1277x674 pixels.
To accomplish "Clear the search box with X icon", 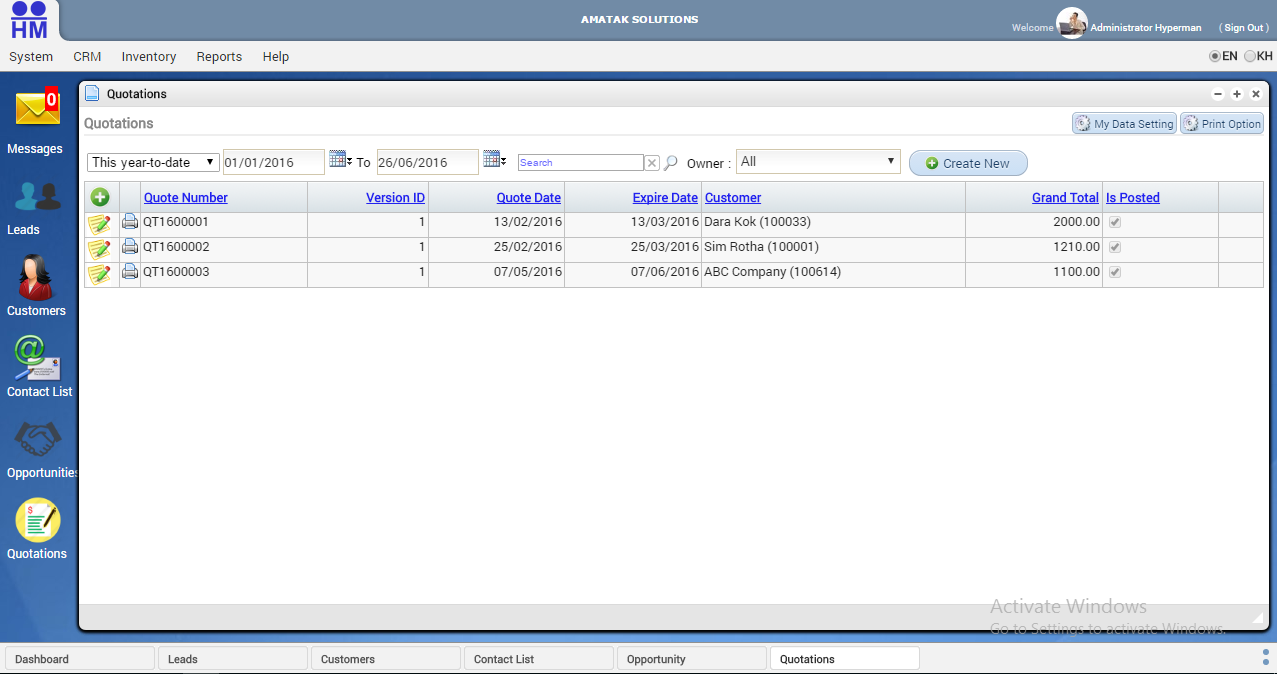I will (x=652, y=162).
